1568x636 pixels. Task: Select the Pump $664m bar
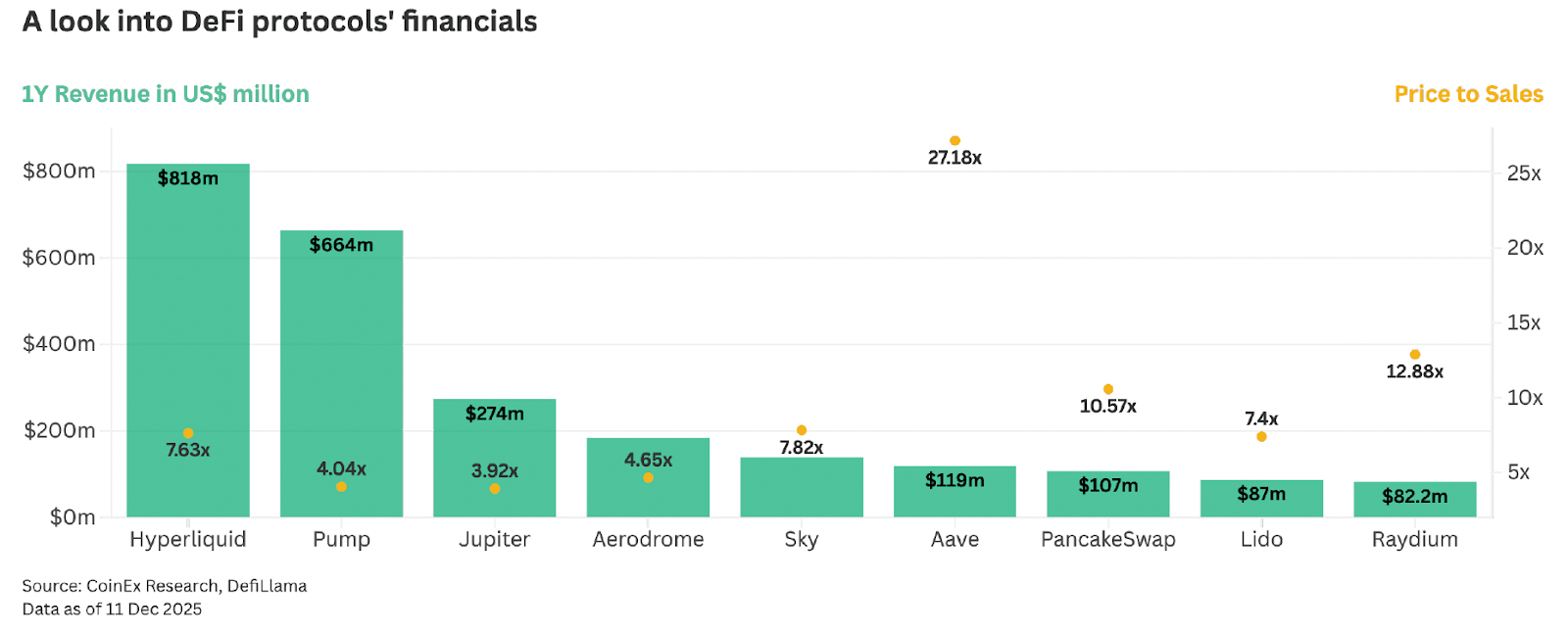pyautogui.click(x=341, y=373)
